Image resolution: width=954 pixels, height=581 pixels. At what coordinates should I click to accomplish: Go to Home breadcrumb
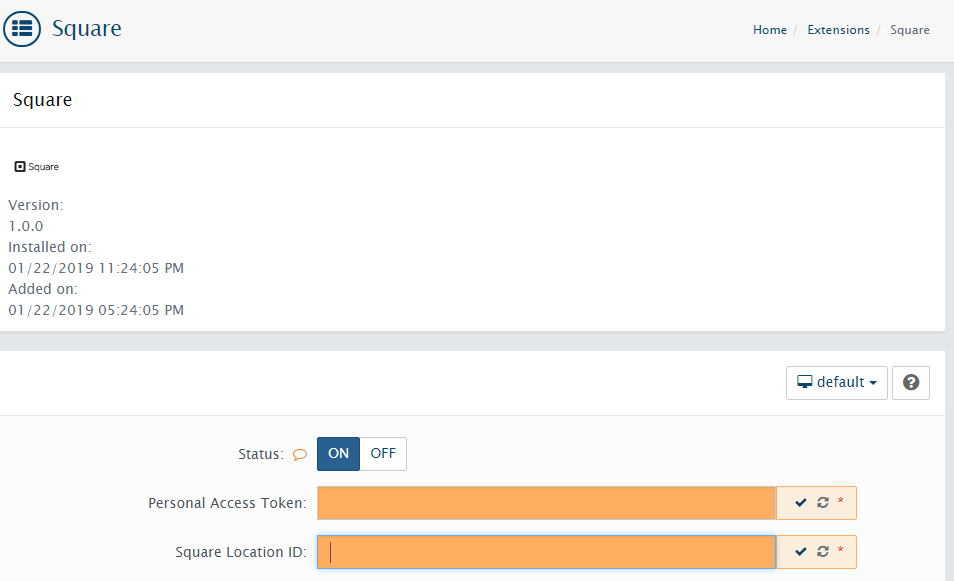point(770,30)
